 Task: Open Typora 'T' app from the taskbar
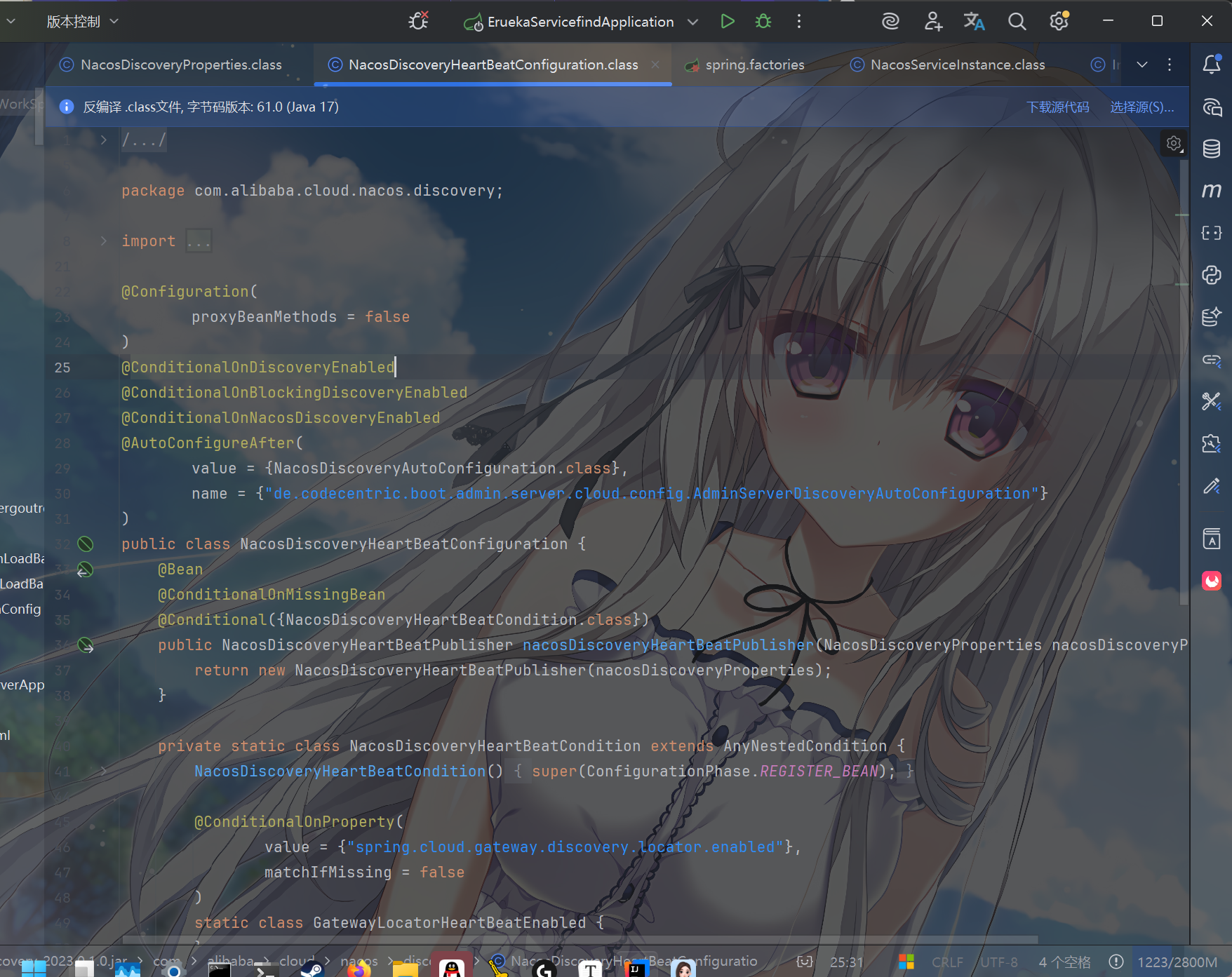pyautogui.click(x=590, y=969)
